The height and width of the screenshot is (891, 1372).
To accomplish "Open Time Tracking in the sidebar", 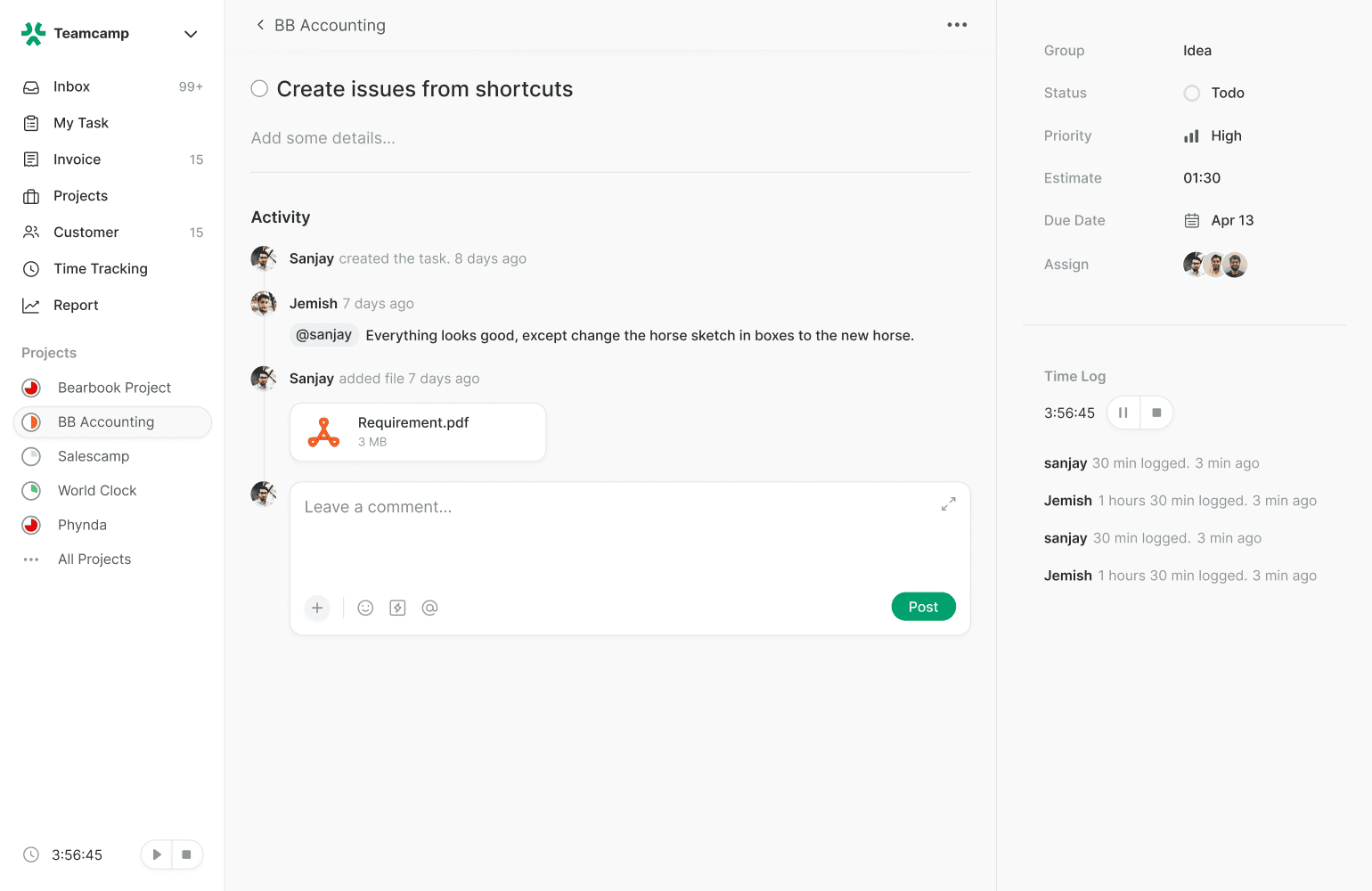I will 101,268.
